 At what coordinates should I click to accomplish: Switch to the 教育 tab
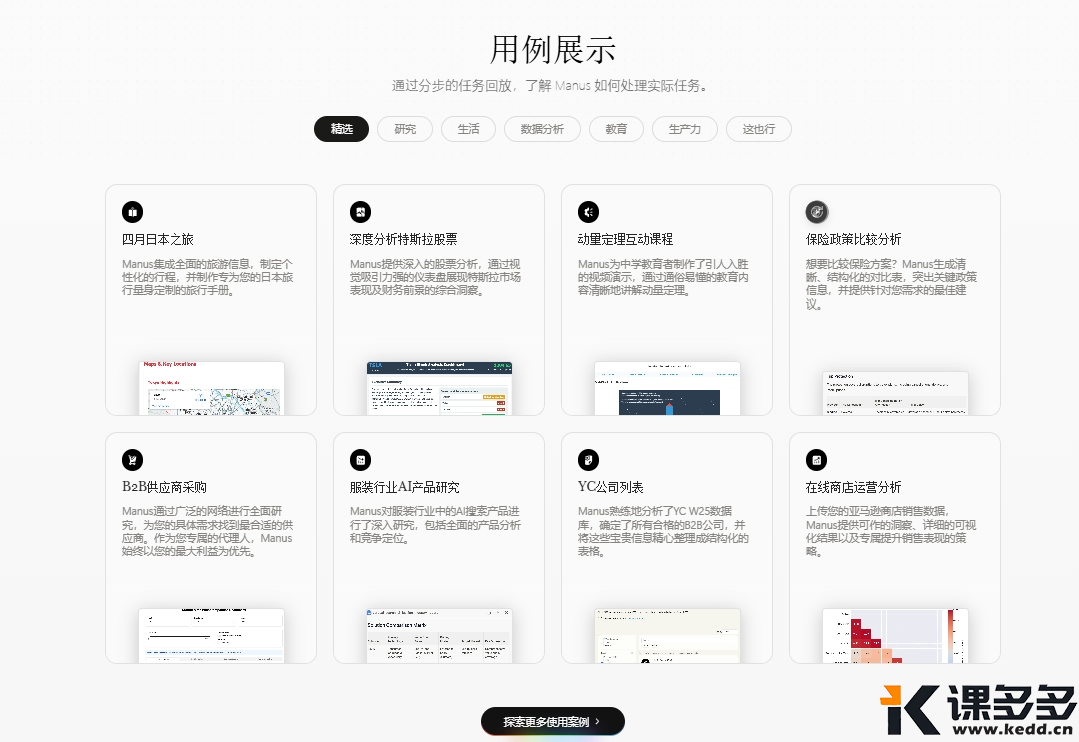pyautogui.click(x=616, y=129)
